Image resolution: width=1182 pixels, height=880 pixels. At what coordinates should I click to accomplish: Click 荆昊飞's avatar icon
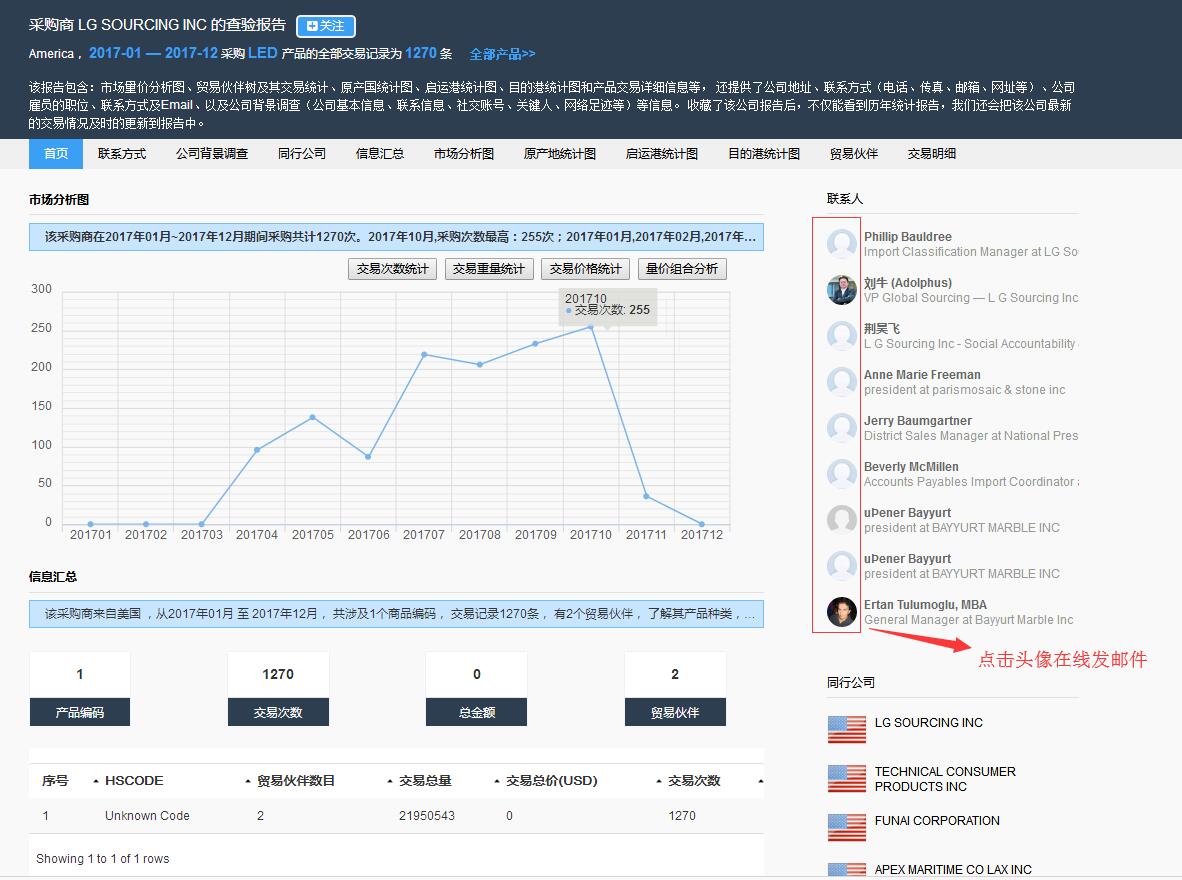coord(841,336)
